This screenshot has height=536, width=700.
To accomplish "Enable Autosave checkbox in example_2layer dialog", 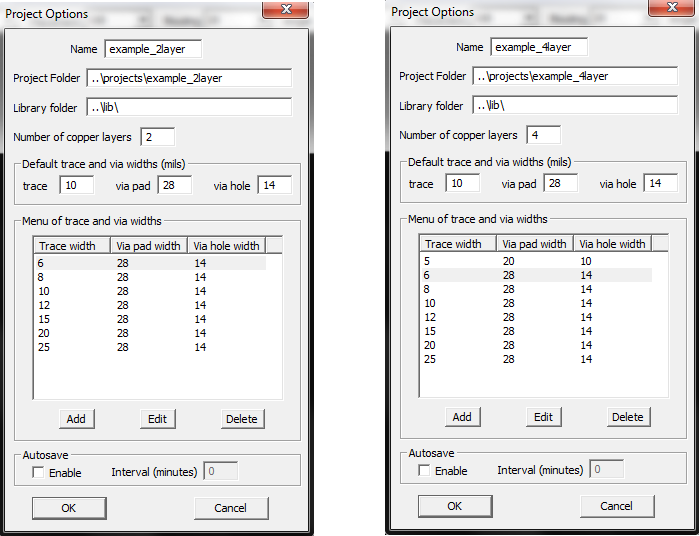I will (x=38, y=473).
